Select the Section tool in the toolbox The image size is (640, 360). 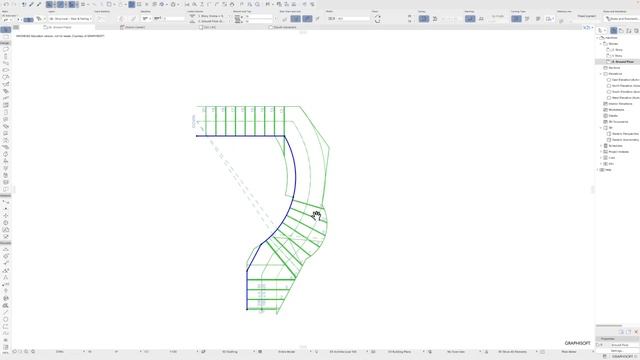(x=6, y=202)
